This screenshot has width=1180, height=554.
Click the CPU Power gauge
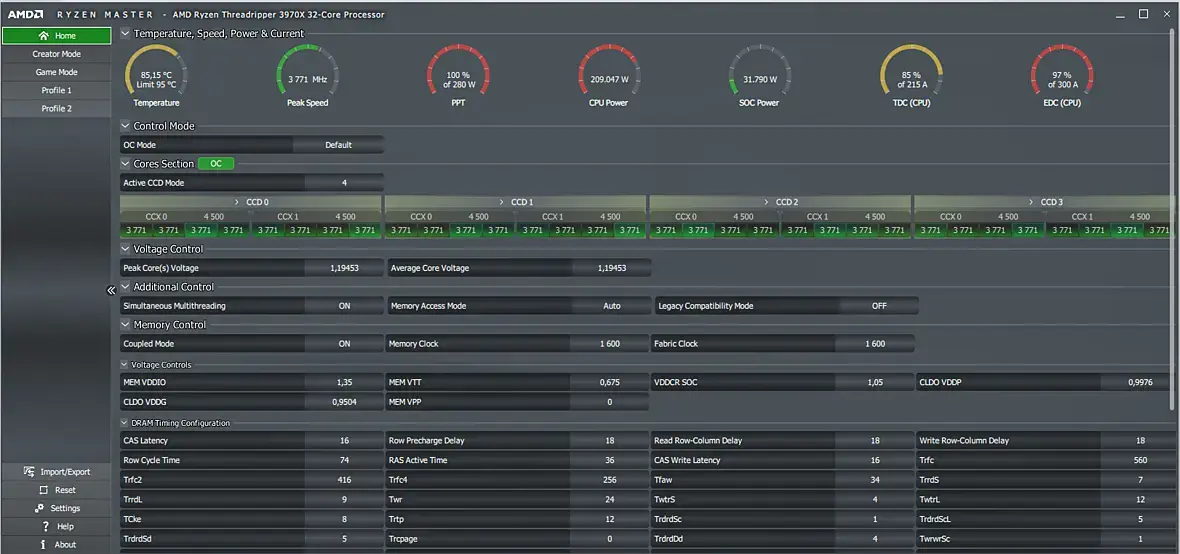(609, 74)
